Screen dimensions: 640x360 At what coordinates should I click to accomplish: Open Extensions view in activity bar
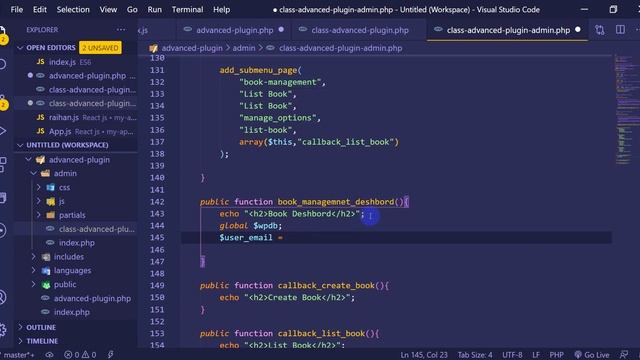pyautogui.click(x=2, y=164)
